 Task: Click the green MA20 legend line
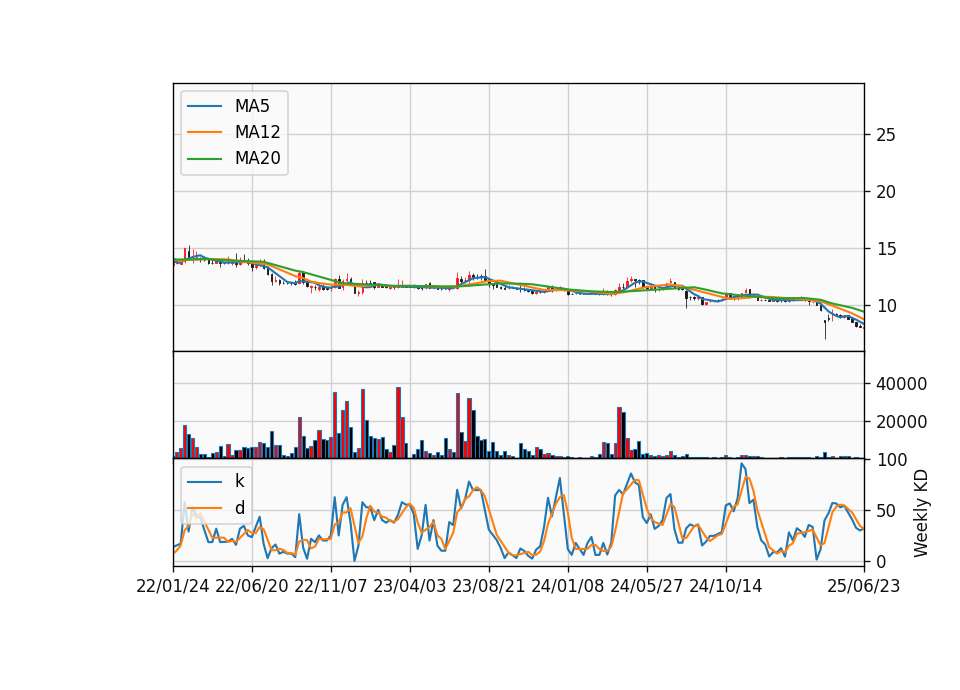coord(204,158)
